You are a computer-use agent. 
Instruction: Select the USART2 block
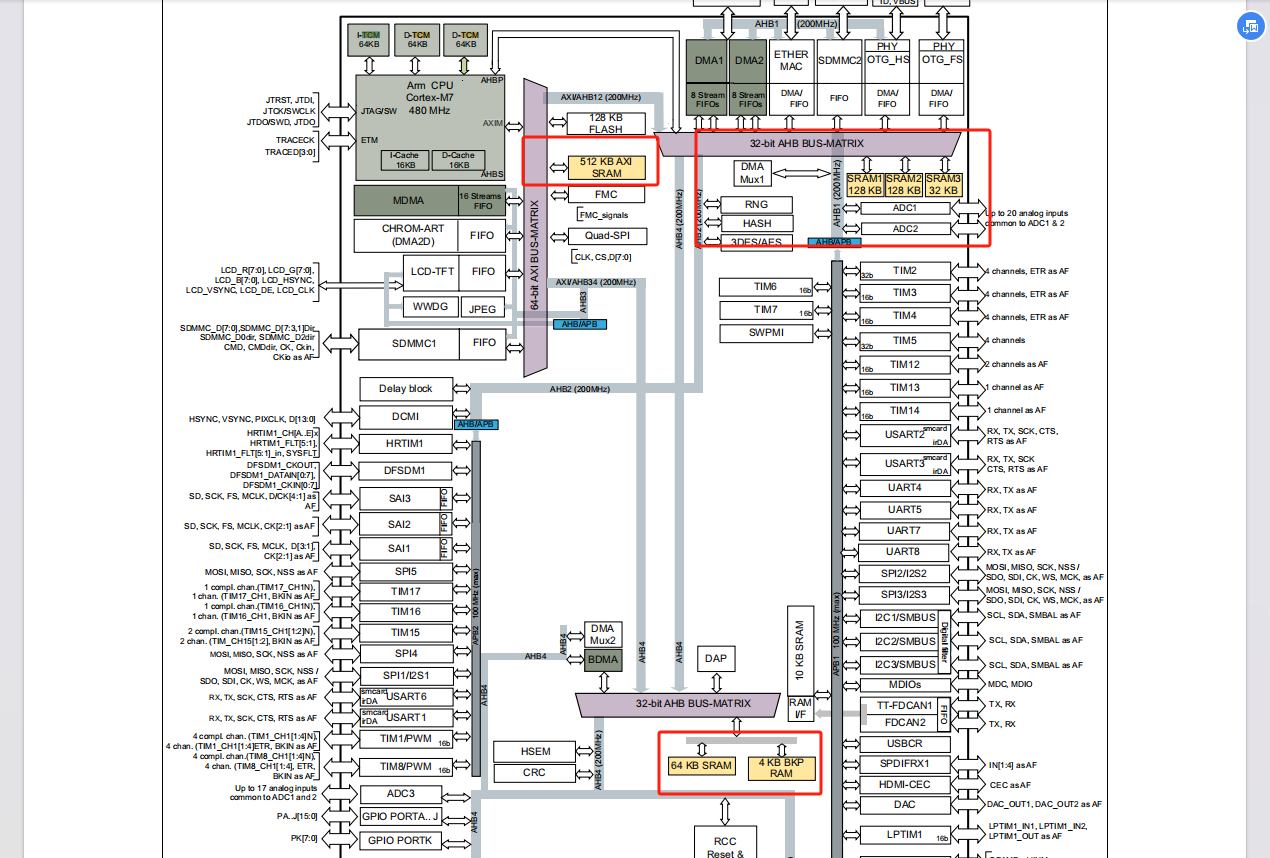905,435
